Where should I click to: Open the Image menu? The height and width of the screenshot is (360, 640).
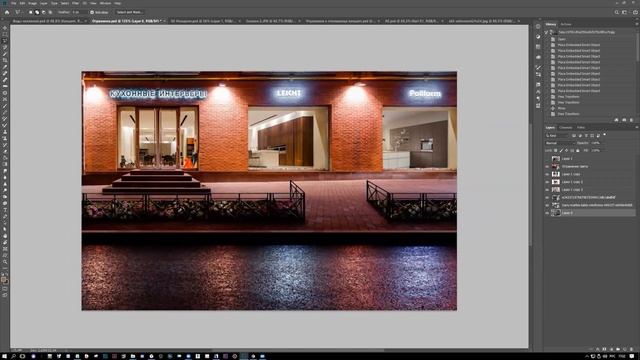click(33, 3)
